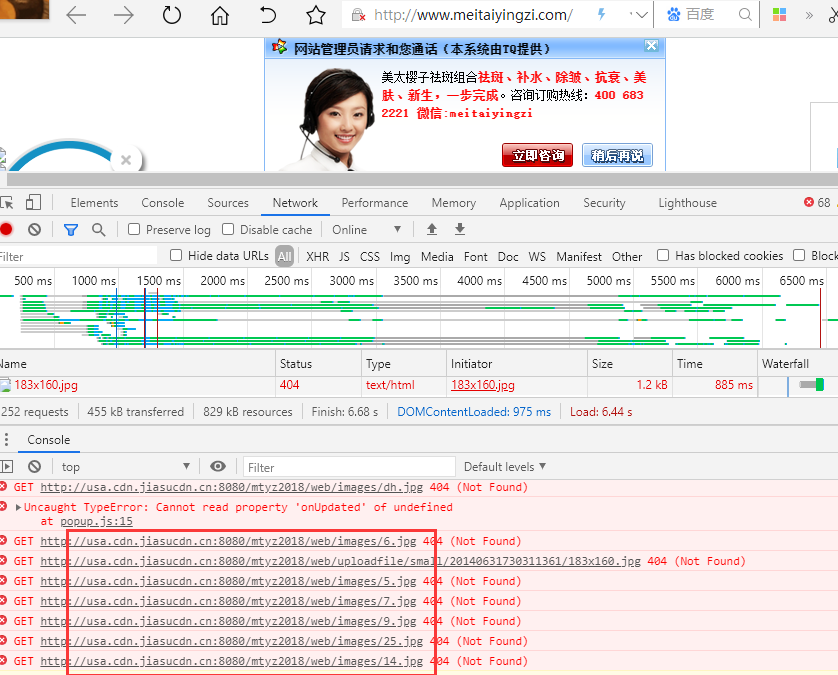The width and height of the screenshot is (838, 675).
Task: Open the console drawer three-dot menu
Action: (x=6, y=439)
